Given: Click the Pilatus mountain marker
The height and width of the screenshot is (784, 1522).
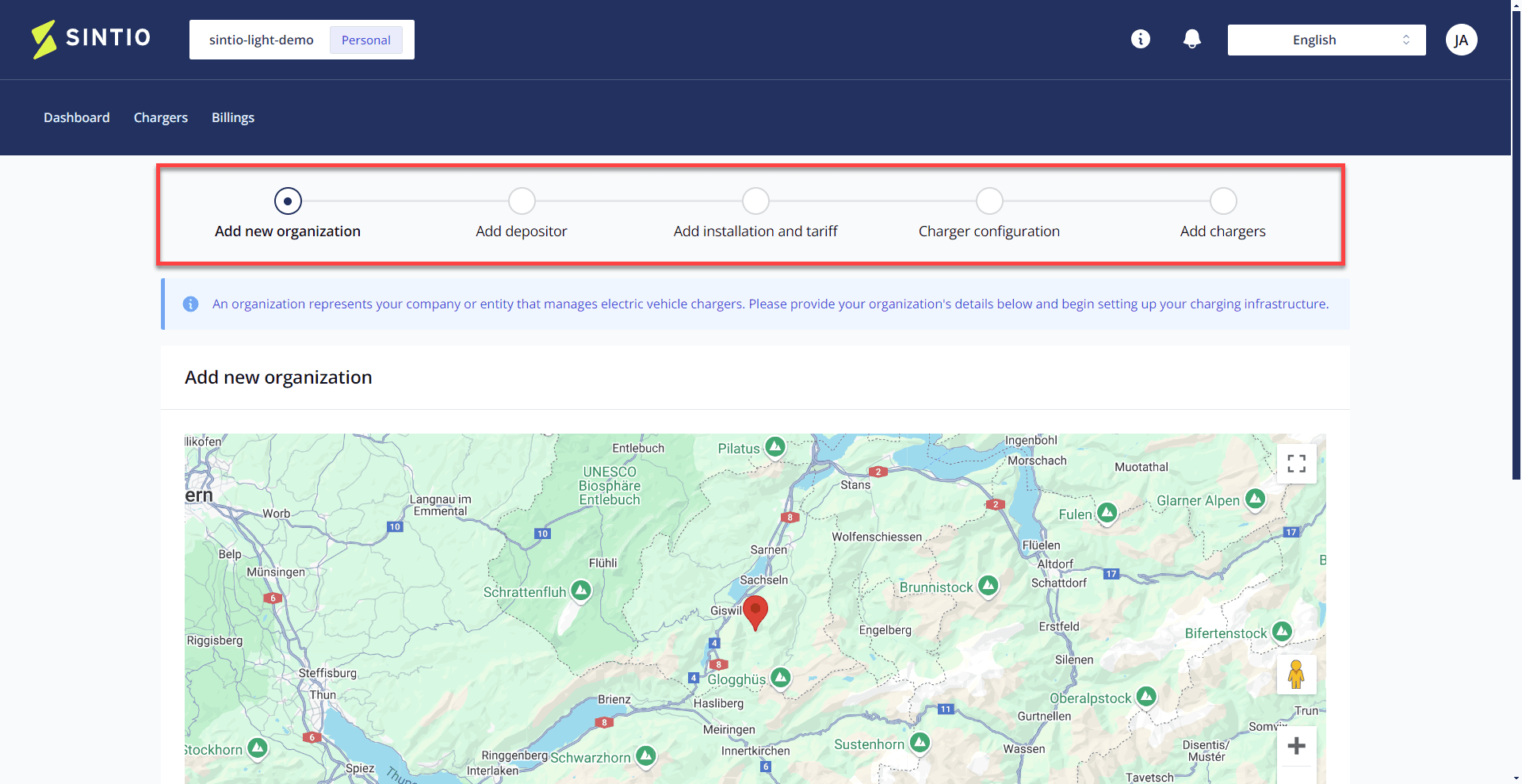Looking at the screenshot, I should coord(775,447).
